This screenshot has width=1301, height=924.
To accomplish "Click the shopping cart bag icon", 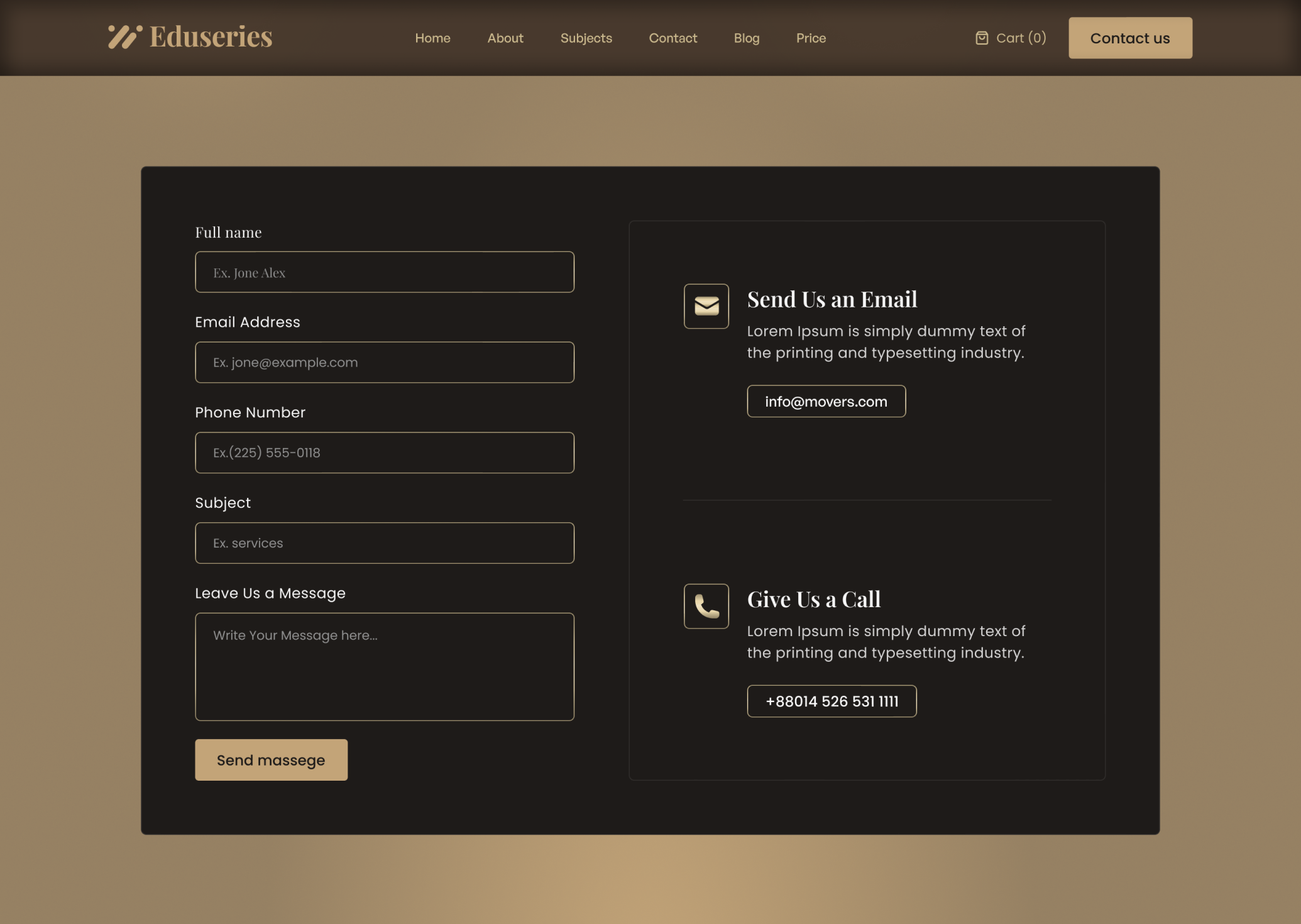I will tap(981, 38).
